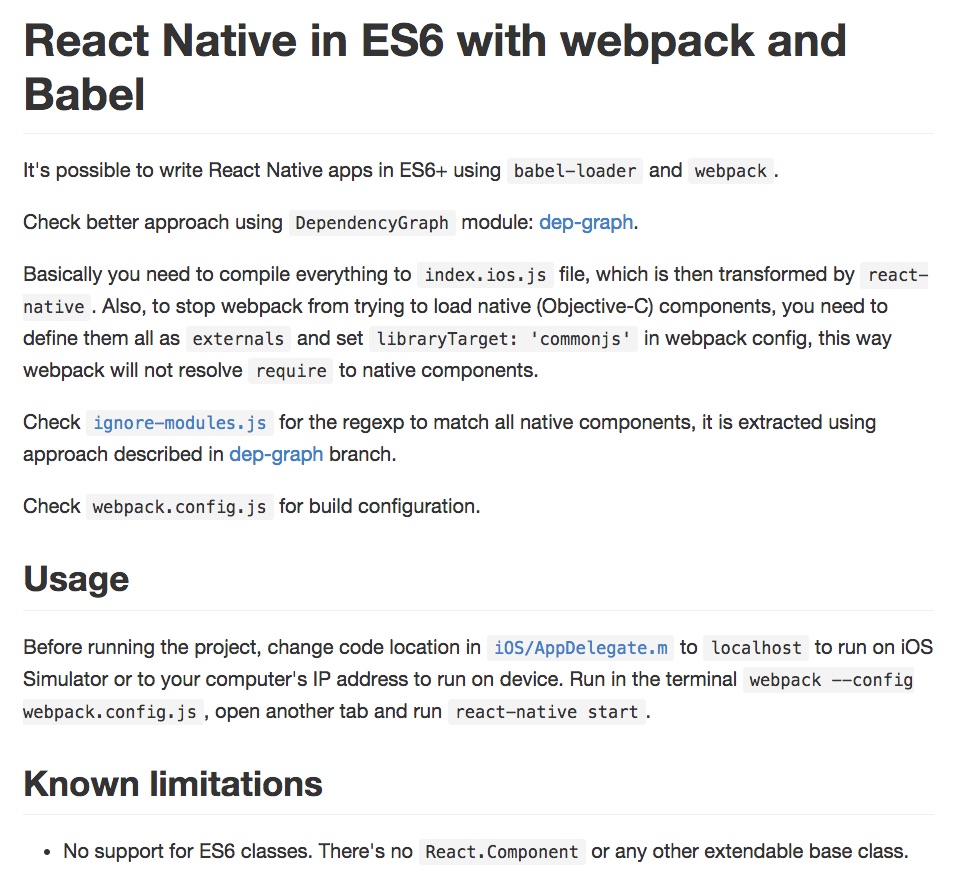The image size is (954, 875).
Task: Click the Usage section heading
Action: (x=76, y=579)
